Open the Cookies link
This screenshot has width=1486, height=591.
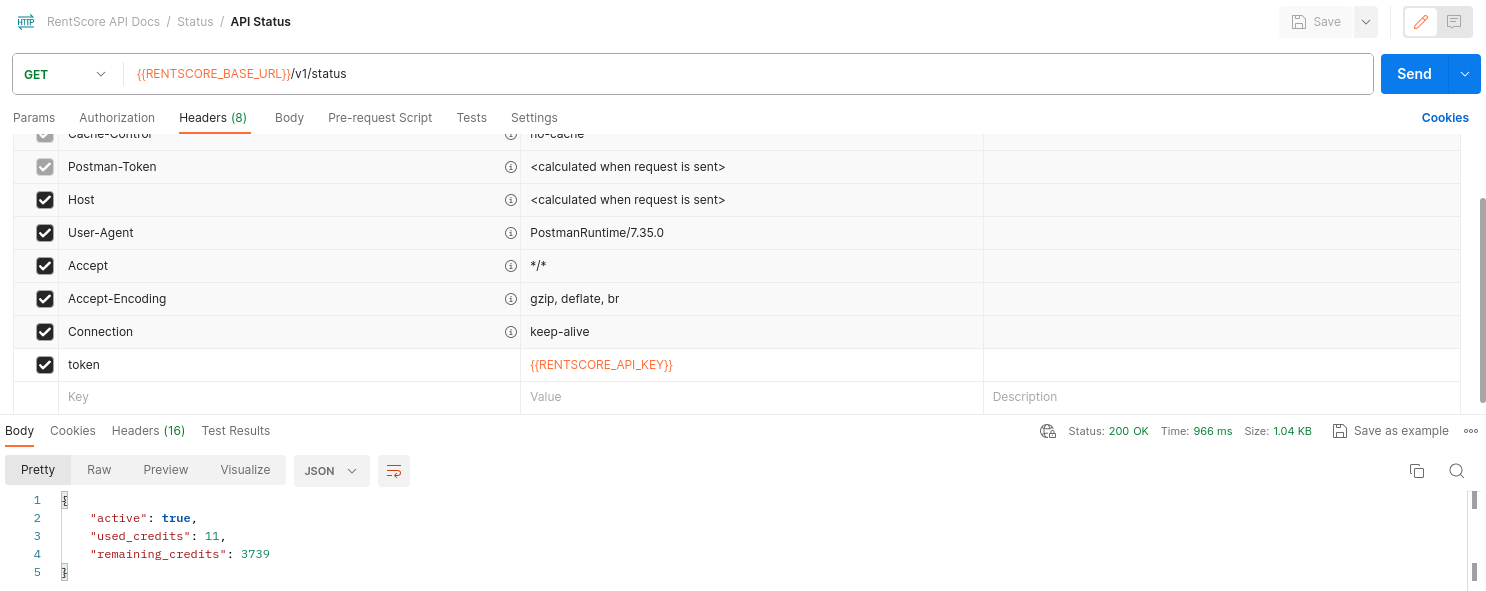pyautogui.click(x=1445, y=118)
